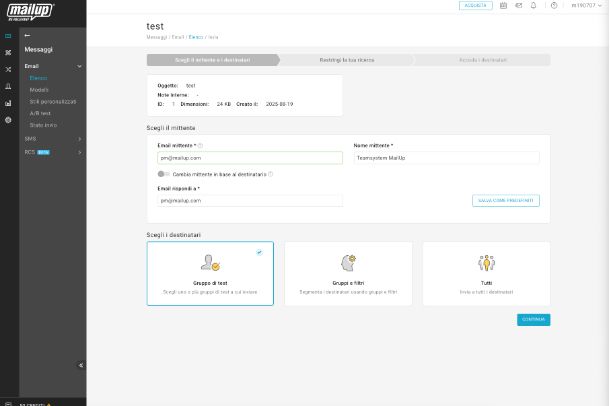Screen dimensions: 610x406
Task: Select Tutti to send to all recipients
Action: click(486, 273)
